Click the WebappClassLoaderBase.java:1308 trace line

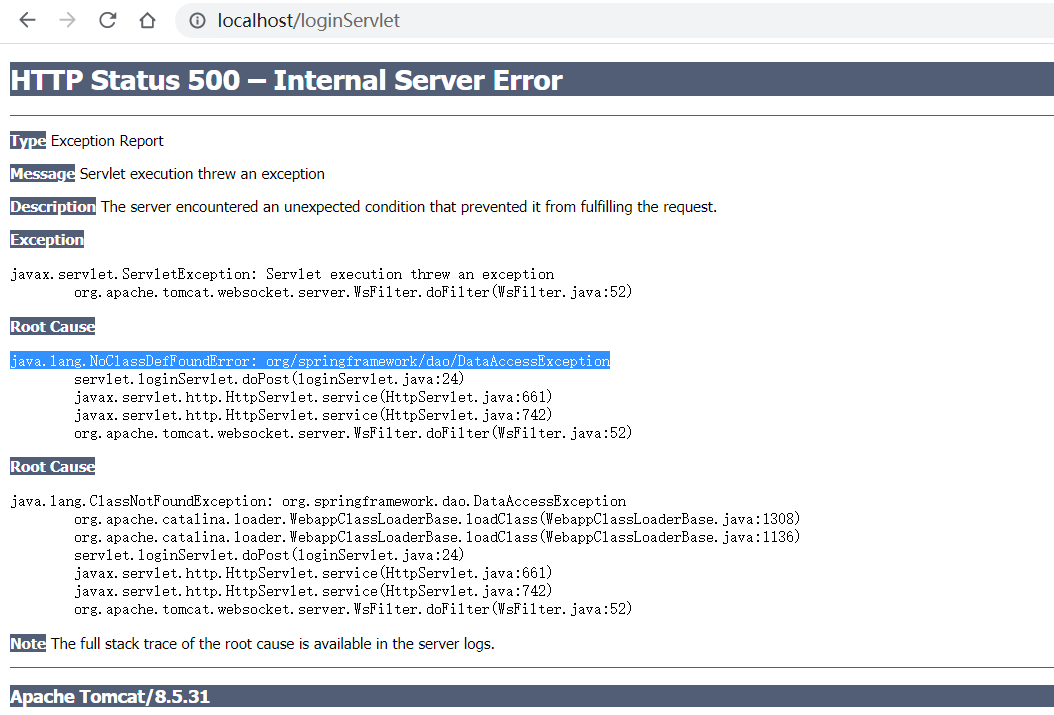[437, 519]
